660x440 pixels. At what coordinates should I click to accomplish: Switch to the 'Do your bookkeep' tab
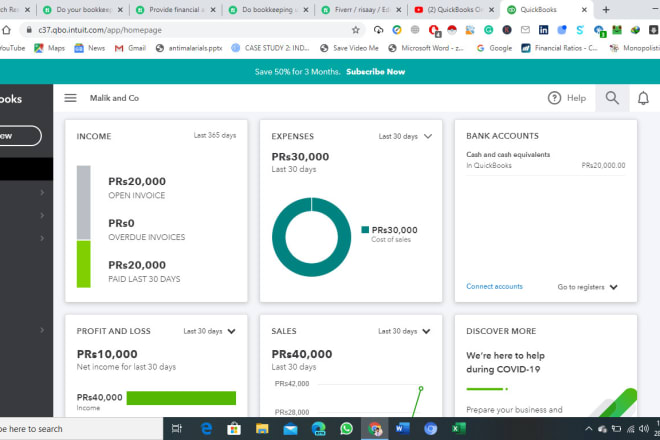[81, 9]
